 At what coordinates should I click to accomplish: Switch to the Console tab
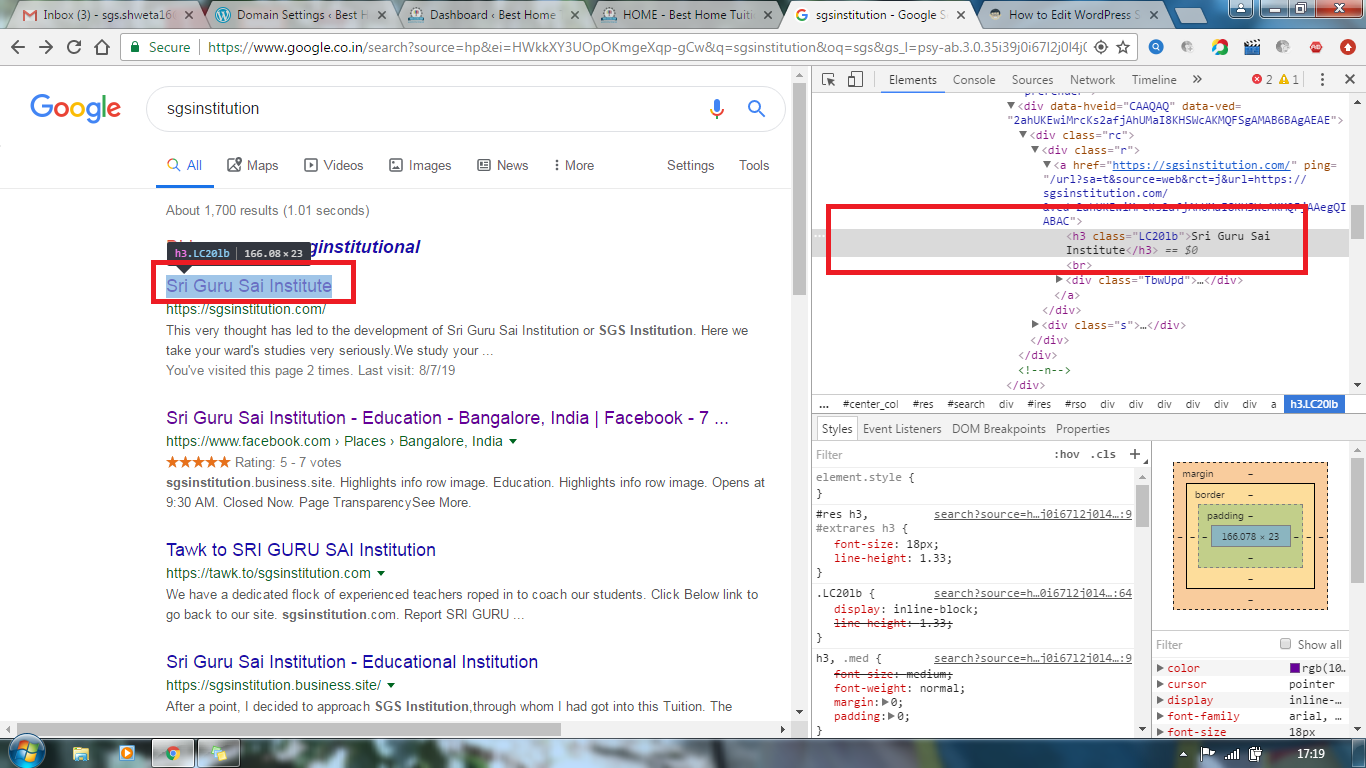[973, 80]
